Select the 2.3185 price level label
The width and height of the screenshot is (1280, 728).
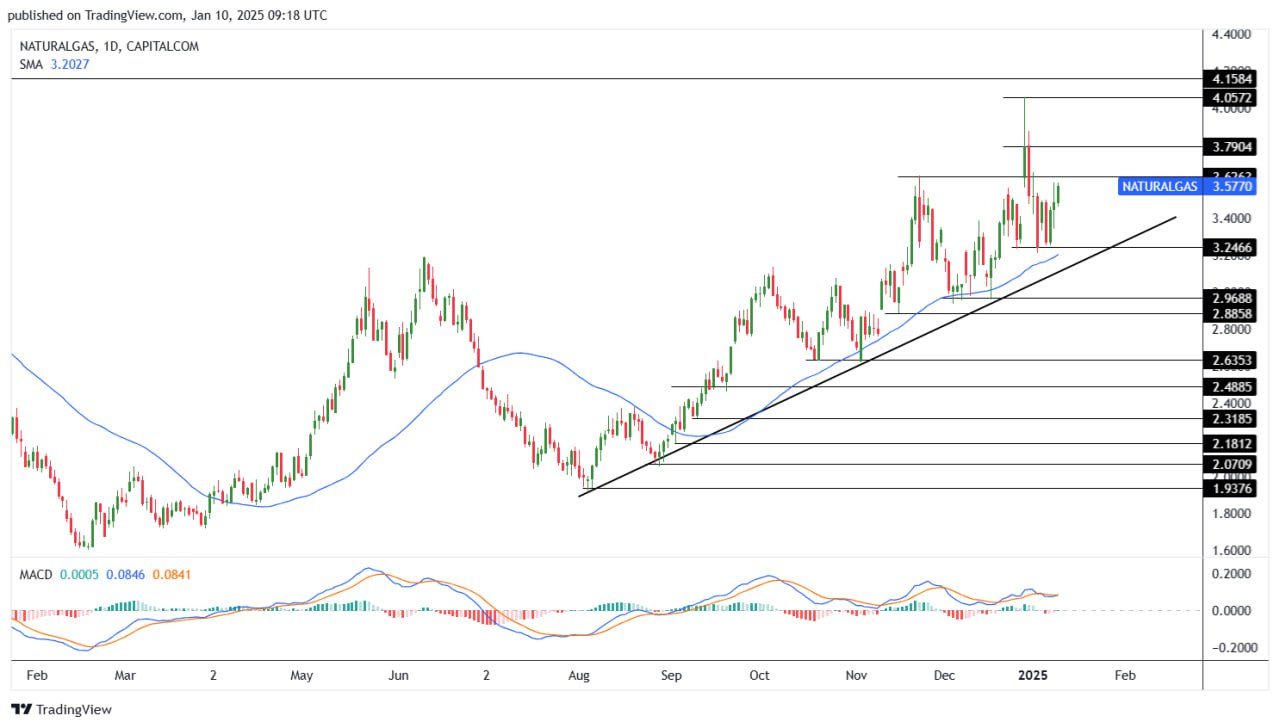[1231, 419]
